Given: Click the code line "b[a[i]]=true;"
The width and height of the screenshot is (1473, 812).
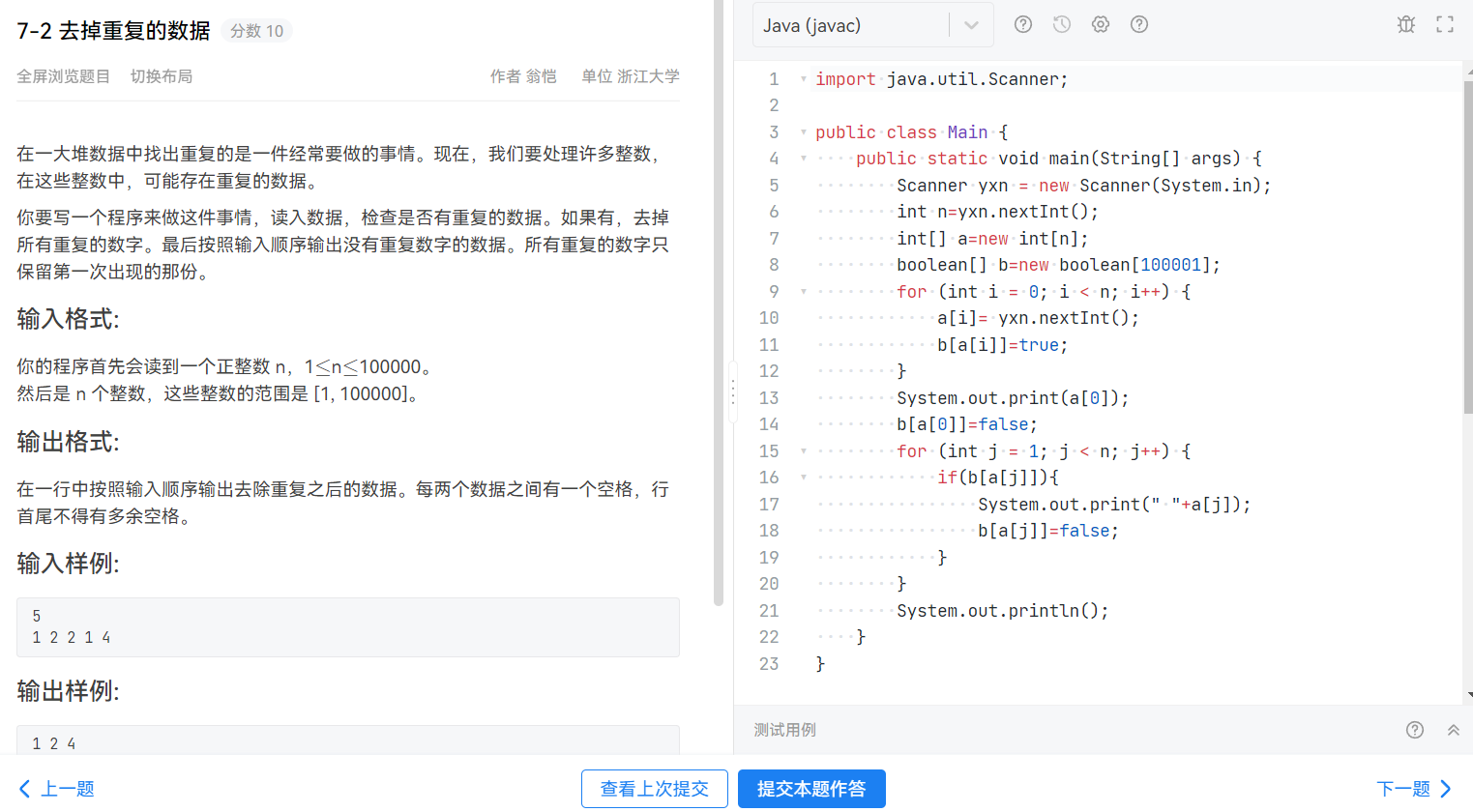Looking at the screenshot, I should tap(1002, 345).
